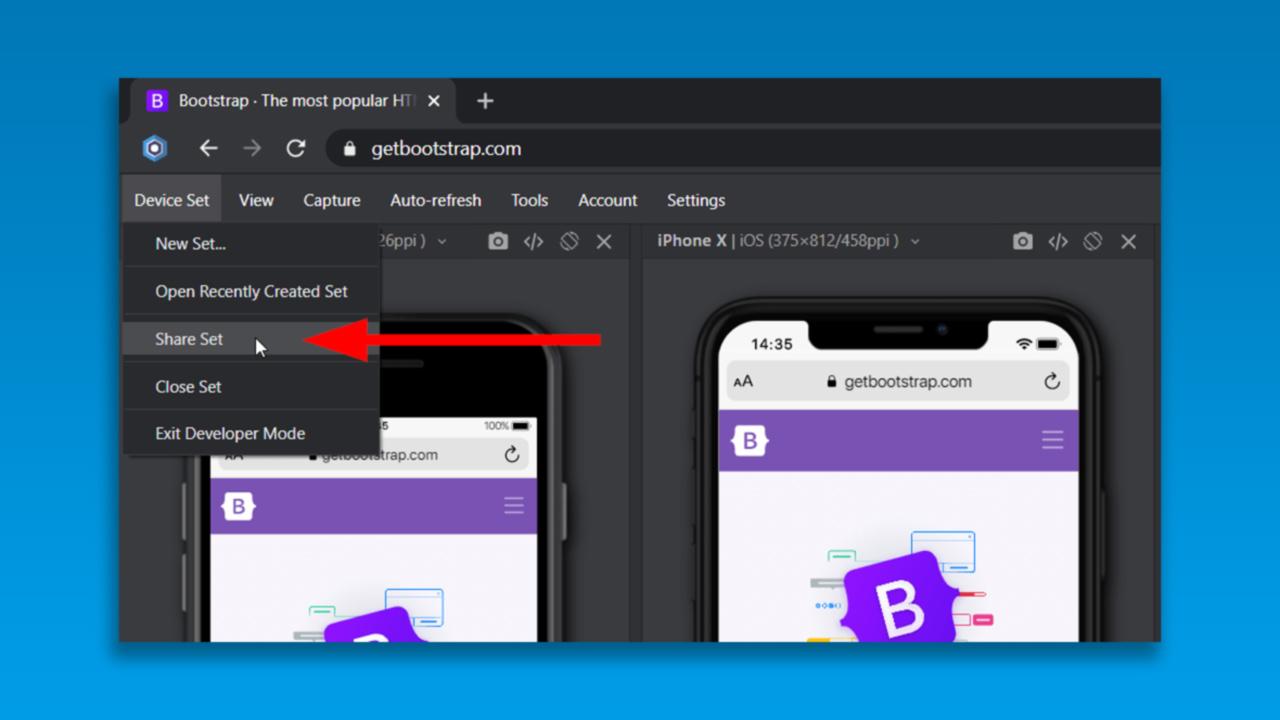This screenshot has height=720, width=1280.
Task: Capture a screenshot of the left device
Action: point(497,240)
